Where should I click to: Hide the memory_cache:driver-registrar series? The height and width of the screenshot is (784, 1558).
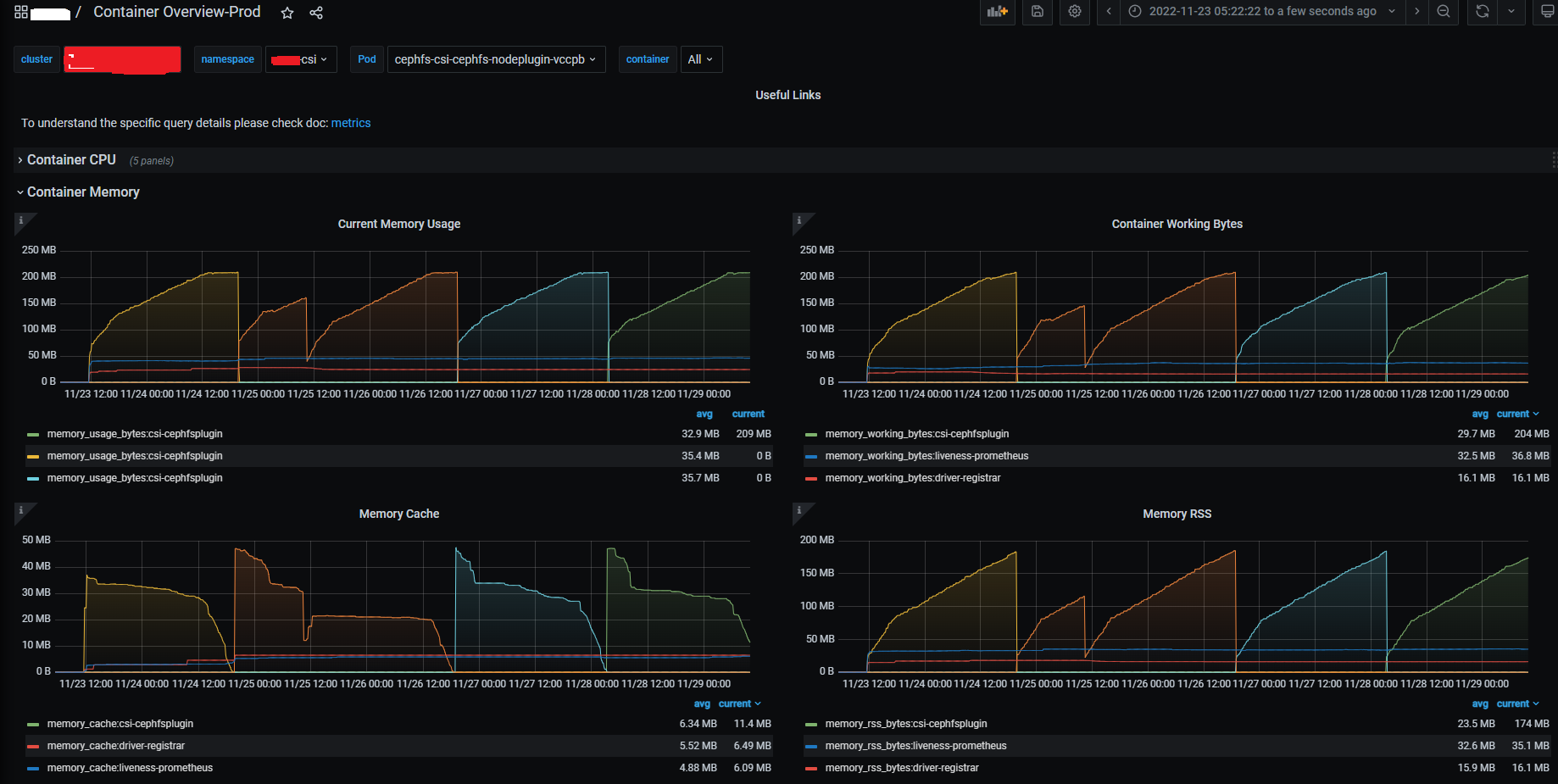point(116,745)
